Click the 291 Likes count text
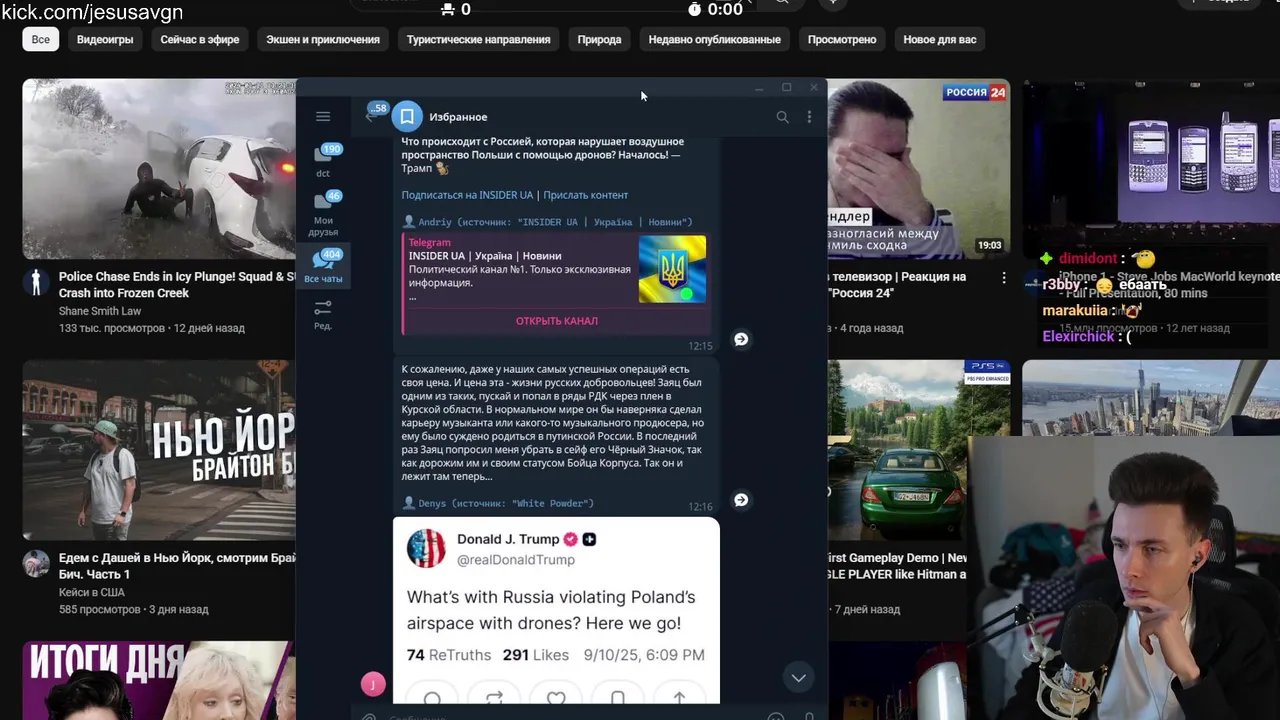Image resolution: width=1280 pixels, height=720 pixels. (x=536, y=655)
